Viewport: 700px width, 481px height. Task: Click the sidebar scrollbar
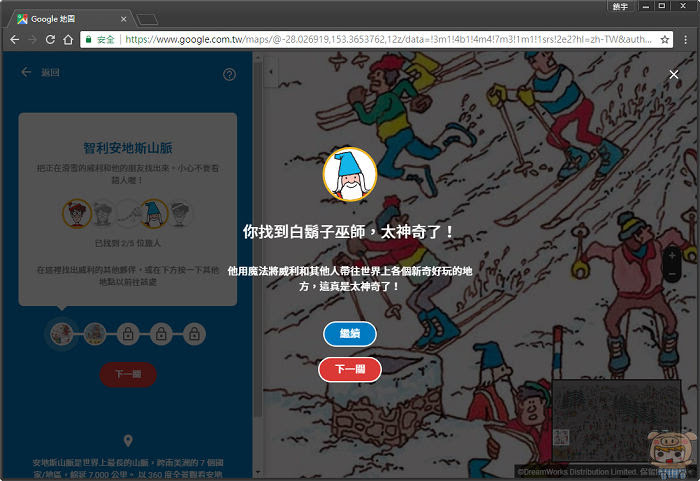point(258,241)
